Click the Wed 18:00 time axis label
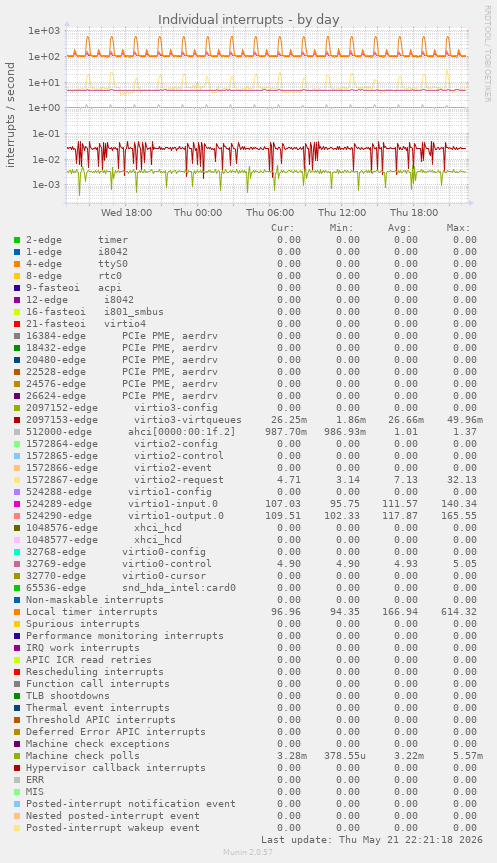This screenshot has width=497, height=863. click(127, 213)
